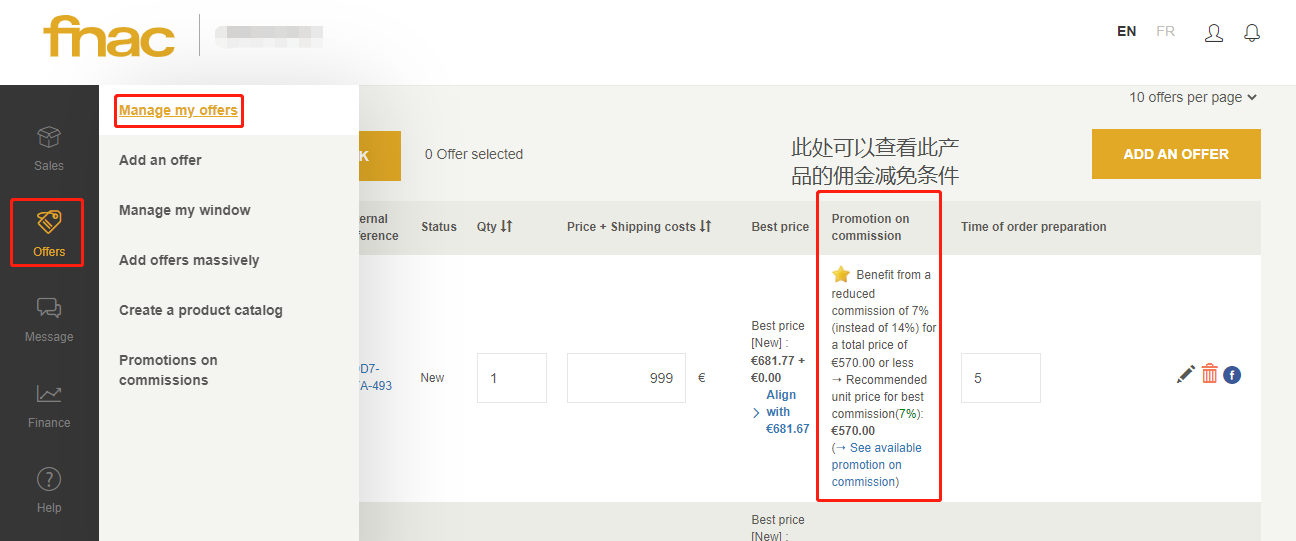The height and width of the screenshot is (541, 1296).
Task: Open the Finance chart icon
Action: tap(49, 395)
